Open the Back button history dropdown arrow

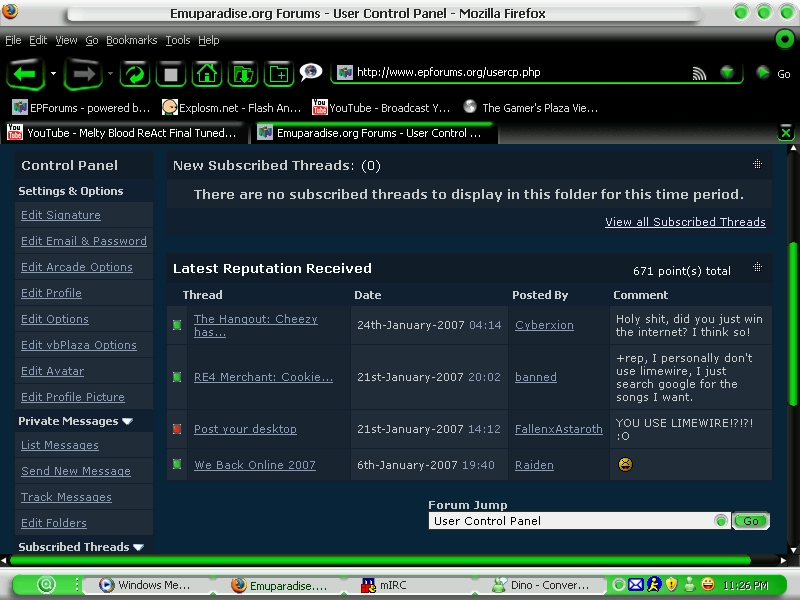[x=53, y=73]
